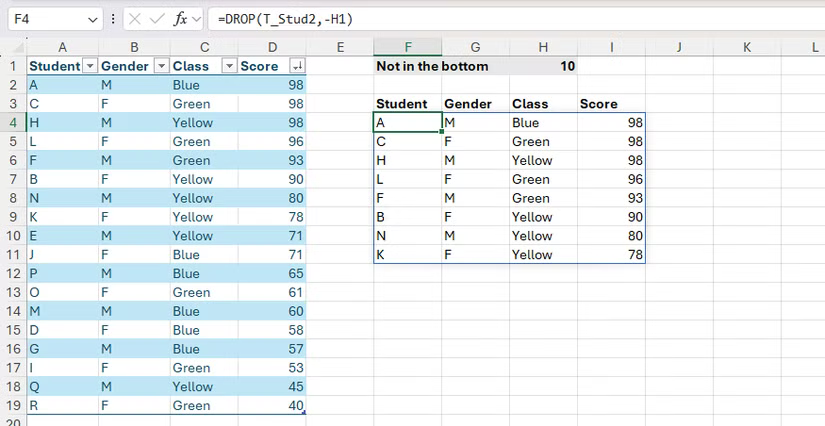The image size is (825, 426).
Task: Click the formula bar vertical dots handle
Action: [114, 19]
